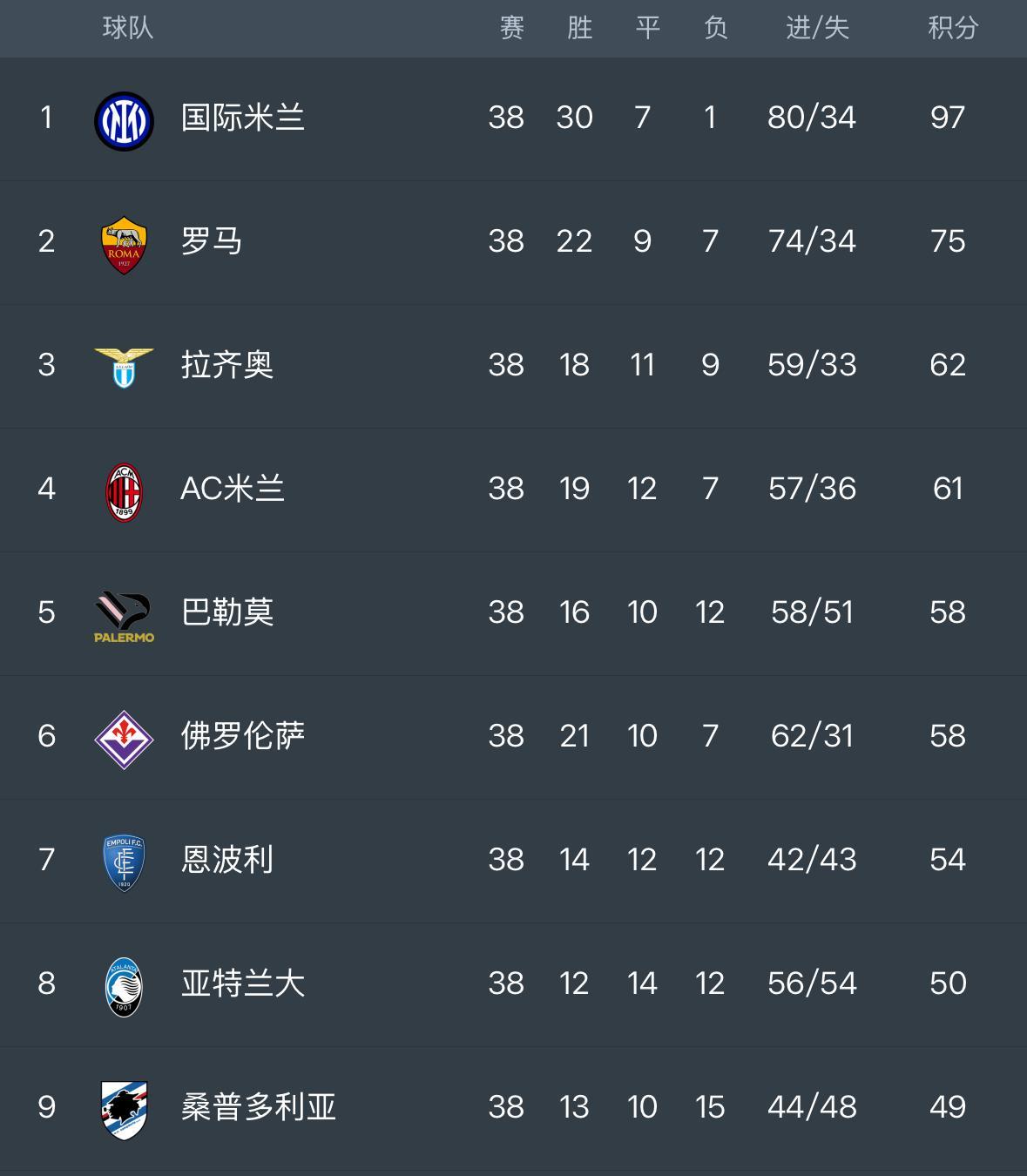Click the 球队 column header
The width and height of the screenshot is (1027, 1176).
(x=128, y=28)
